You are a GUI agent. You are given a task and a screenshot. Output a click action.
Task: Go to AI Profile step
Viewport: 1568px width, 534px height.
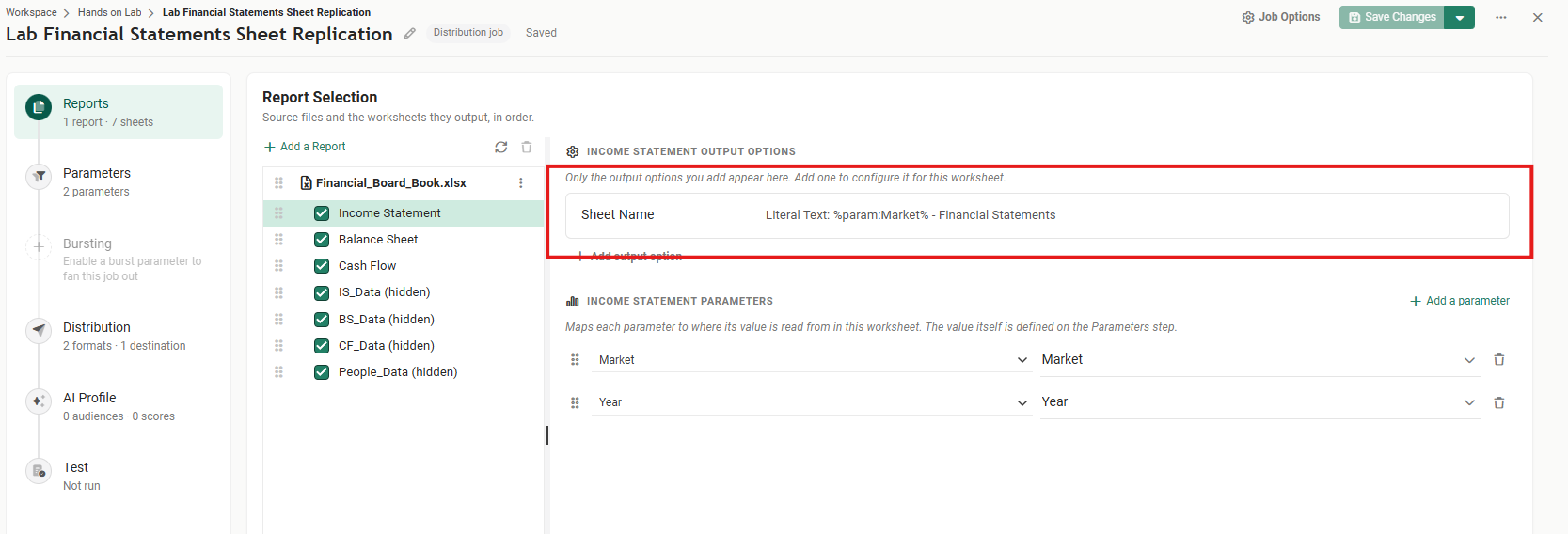pyautogui.click(x=119, y=406)
